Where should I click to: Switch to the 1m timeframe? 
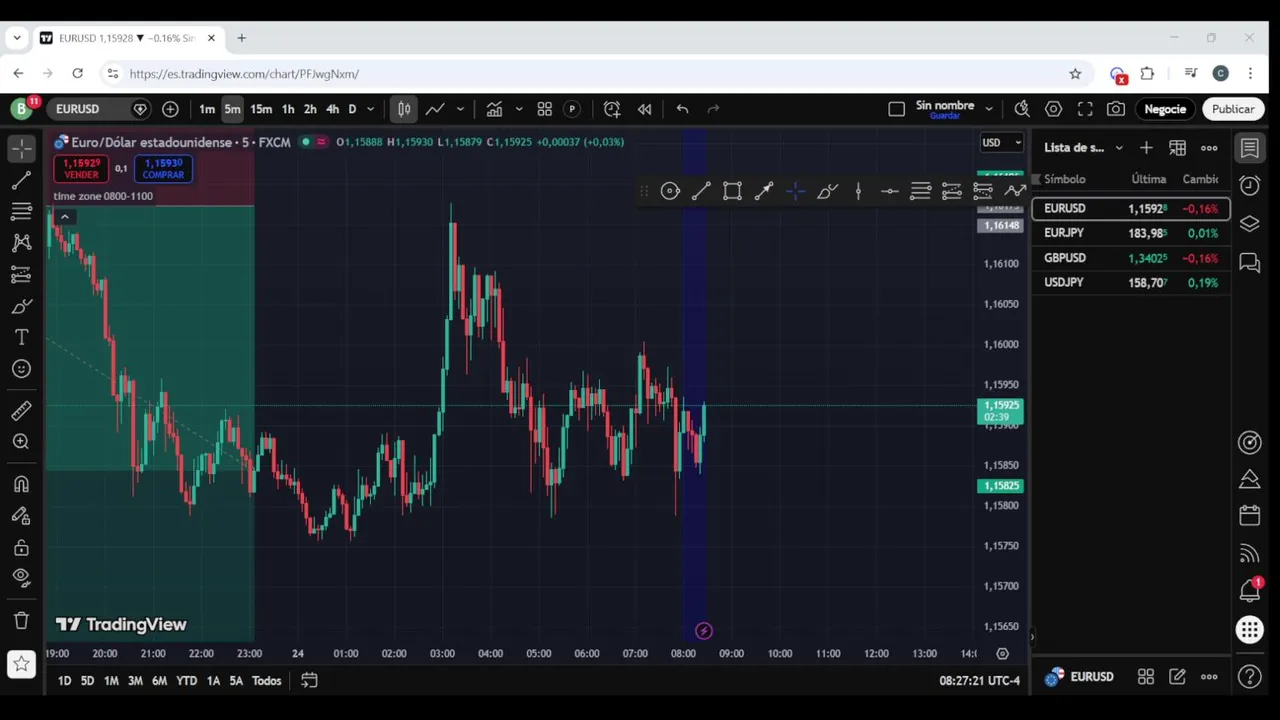(x=206, y=109)
